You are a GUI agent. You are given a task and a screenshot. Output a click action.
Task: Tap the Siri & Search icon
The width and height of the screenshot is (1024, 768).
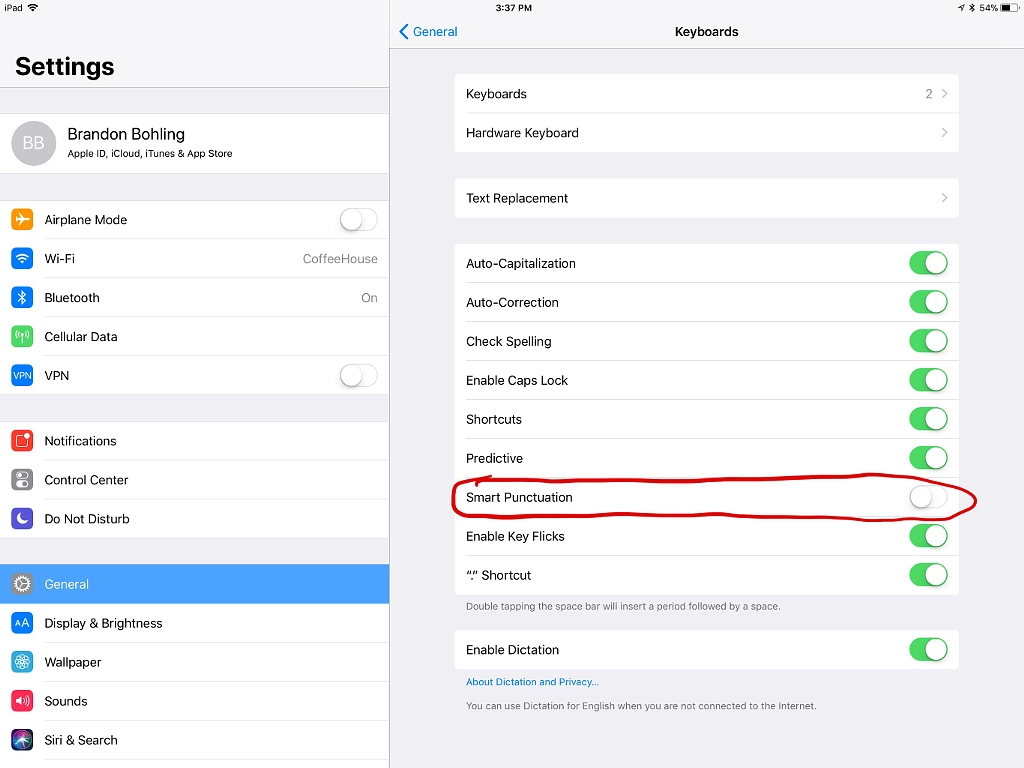[22, 740]
